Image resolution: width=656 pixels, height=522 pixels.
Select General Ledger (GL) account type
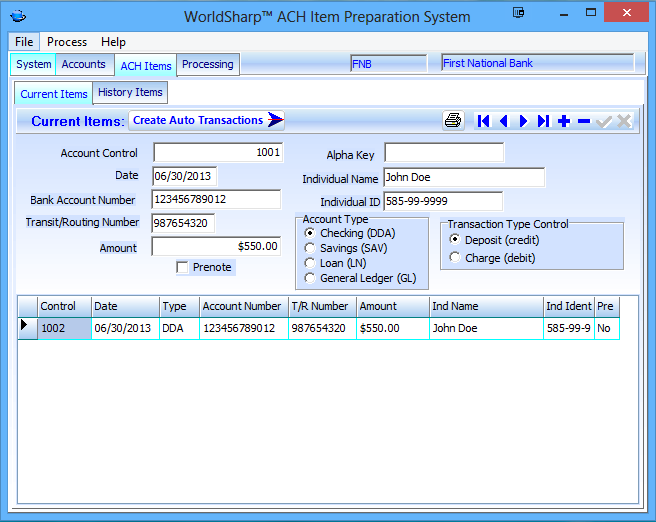(310, 278)
